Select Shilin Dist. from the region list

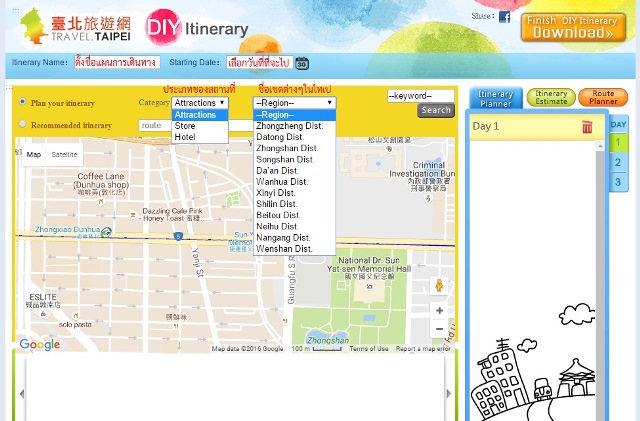(x=294, y=204)
